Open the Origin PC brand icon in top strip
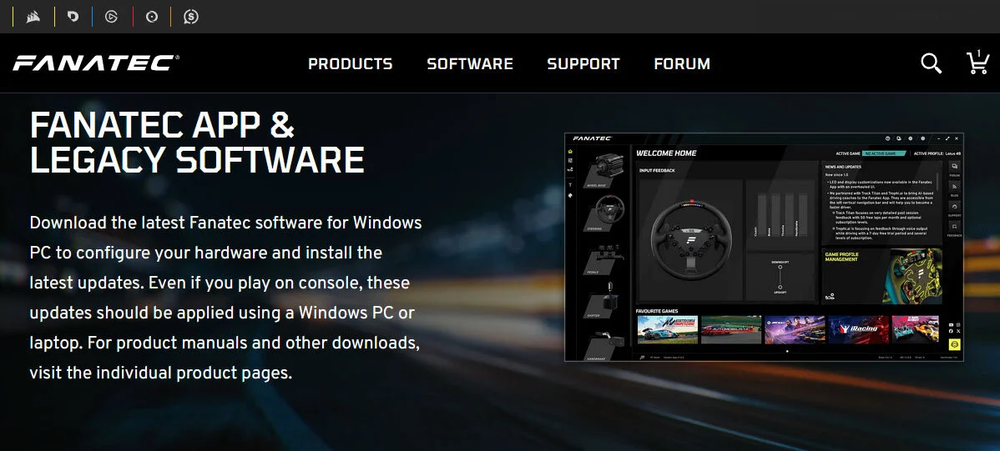This screenshot has width=1000, height=451. pyautogui.click(x=151, y=17)
